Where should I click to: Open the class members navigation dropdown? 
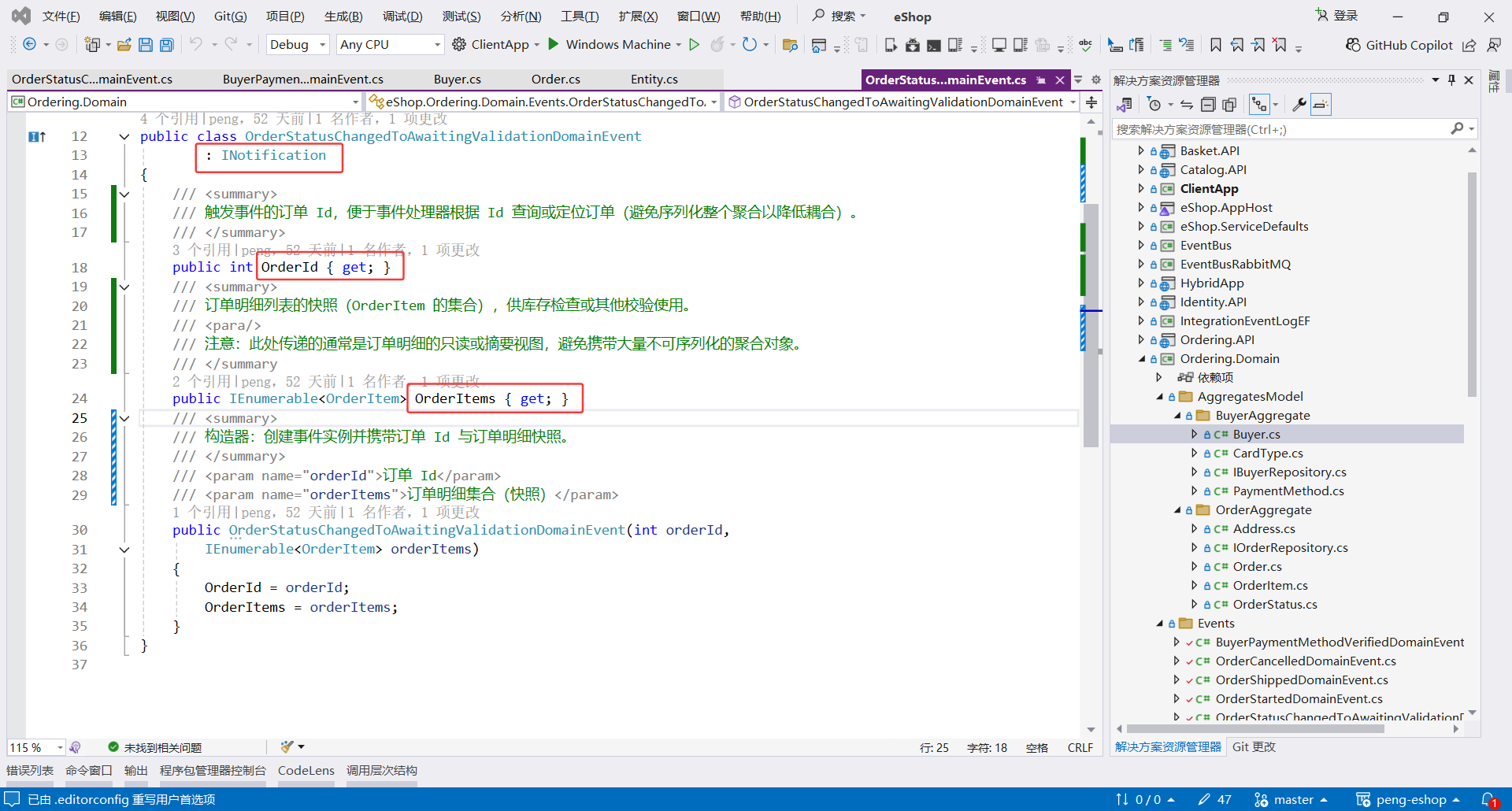(902, 102)
